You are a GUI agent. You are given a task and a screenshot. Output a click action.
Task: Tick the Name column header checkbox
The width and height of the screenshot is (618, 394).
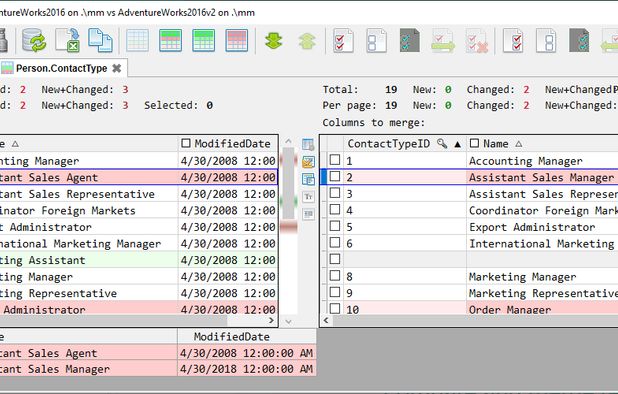tap(475, 143)
